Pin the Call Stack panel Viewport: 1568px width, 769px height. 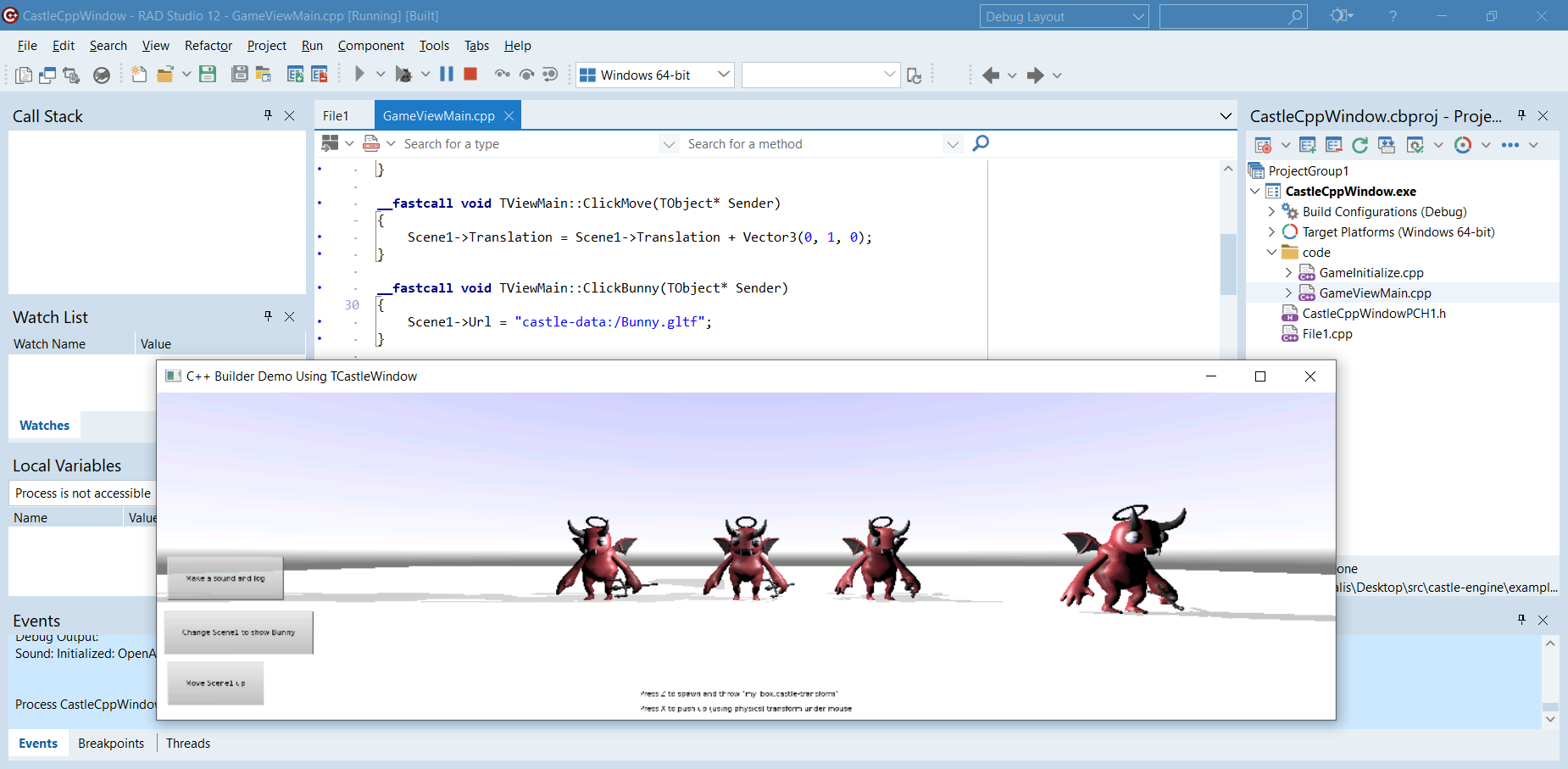click(x=268, y=115)
